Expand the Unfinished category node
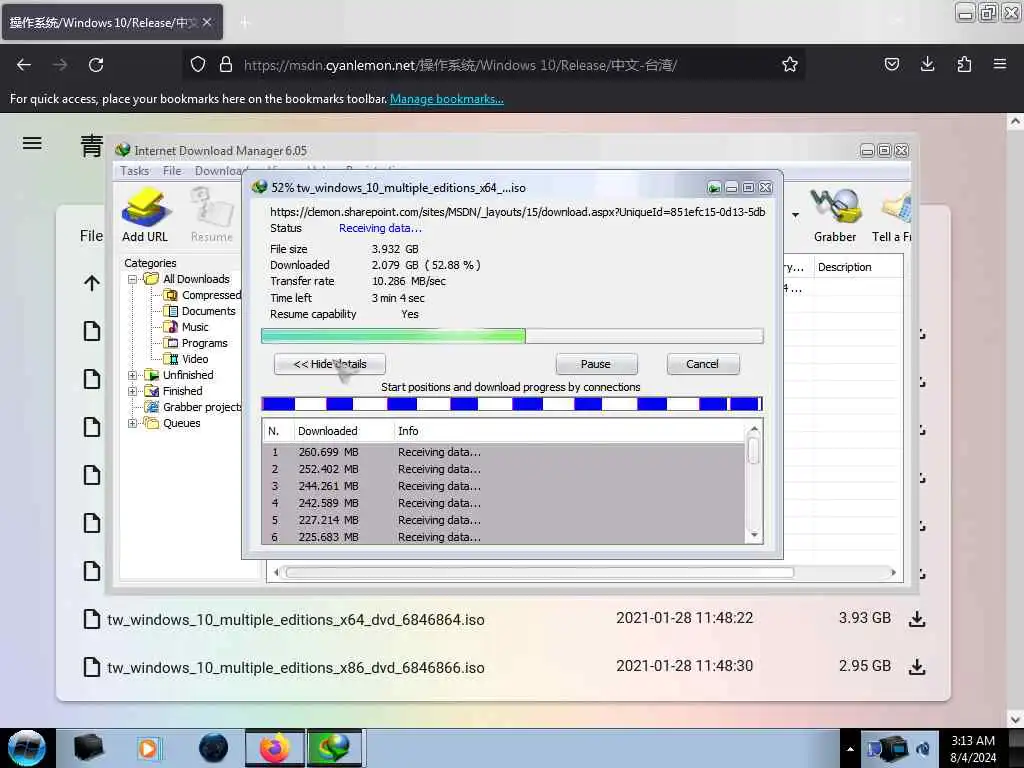 tap(133, 376)
